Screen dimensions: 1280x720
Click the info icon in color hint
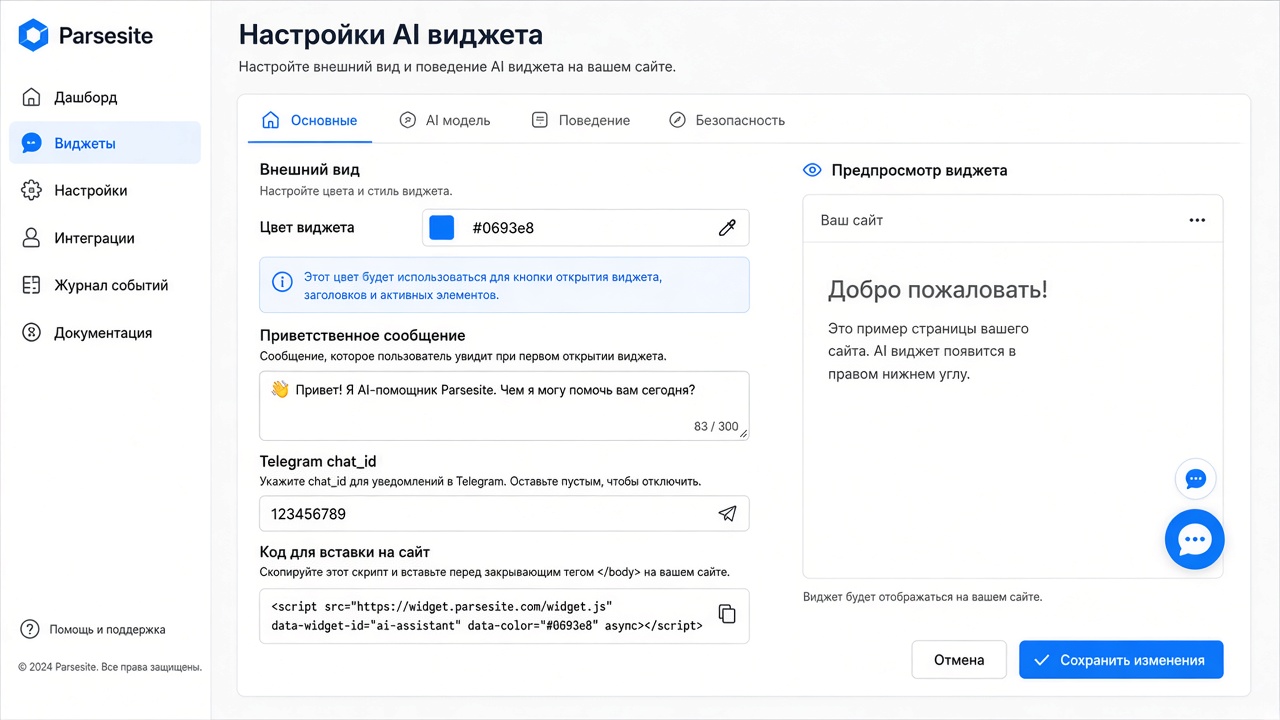283,281
